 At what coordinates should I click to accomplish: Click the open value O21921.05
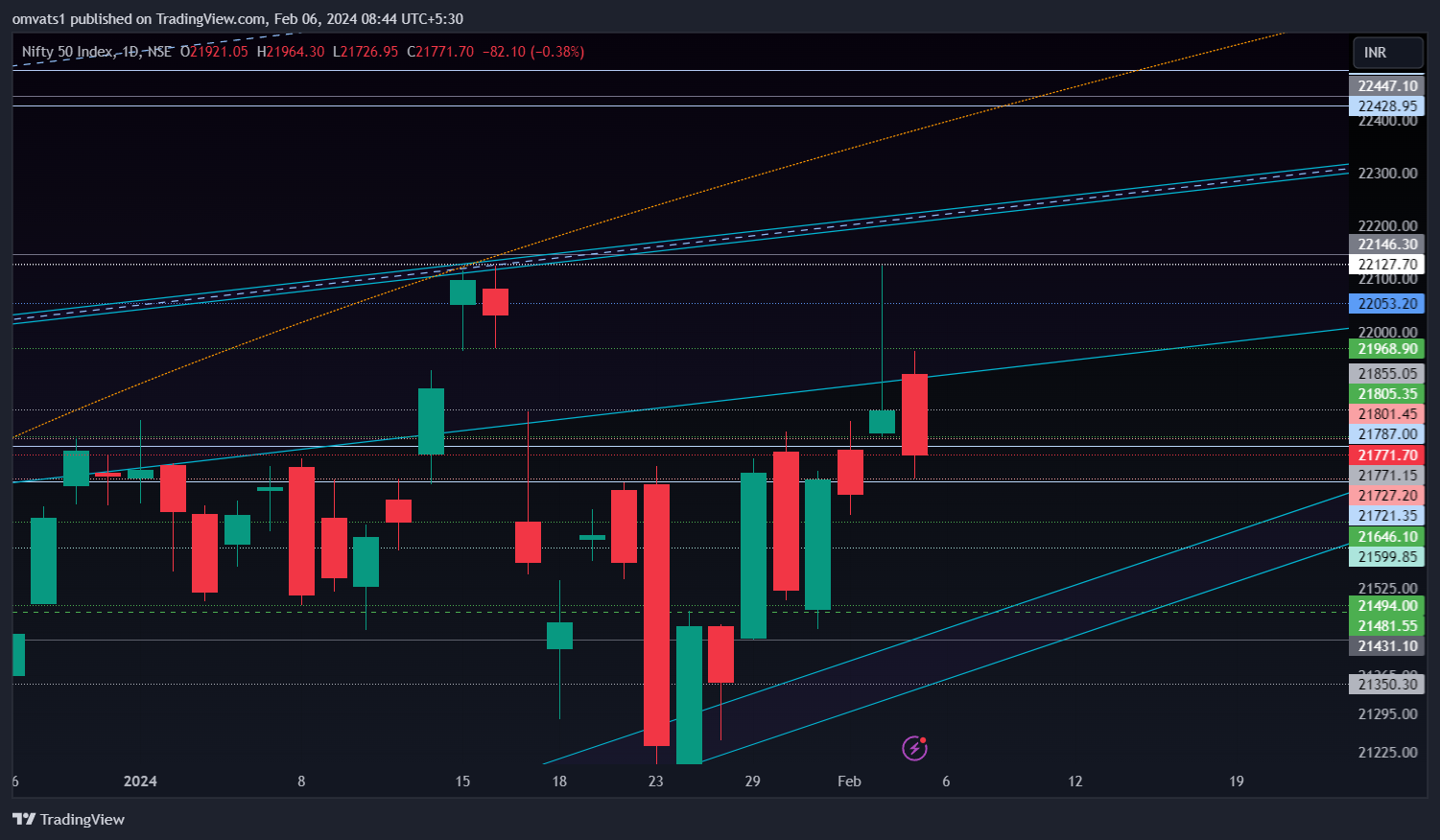(x=214, y=52)
